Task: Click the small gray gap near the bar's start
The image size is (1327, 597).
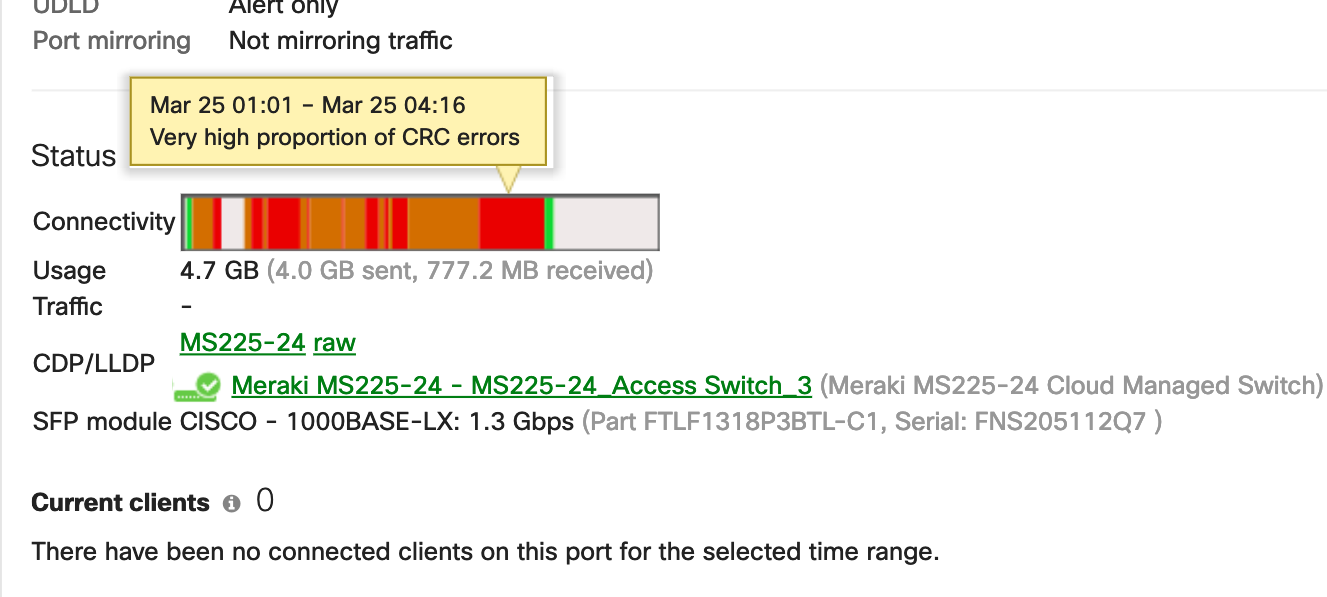Action: 232,223
